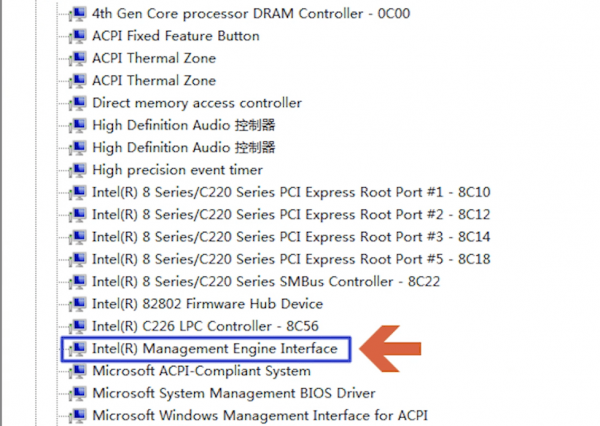Select PCI Express Root Port #2 - 8C12
Screen dimensions: 600x426
[x=291, y=214]
